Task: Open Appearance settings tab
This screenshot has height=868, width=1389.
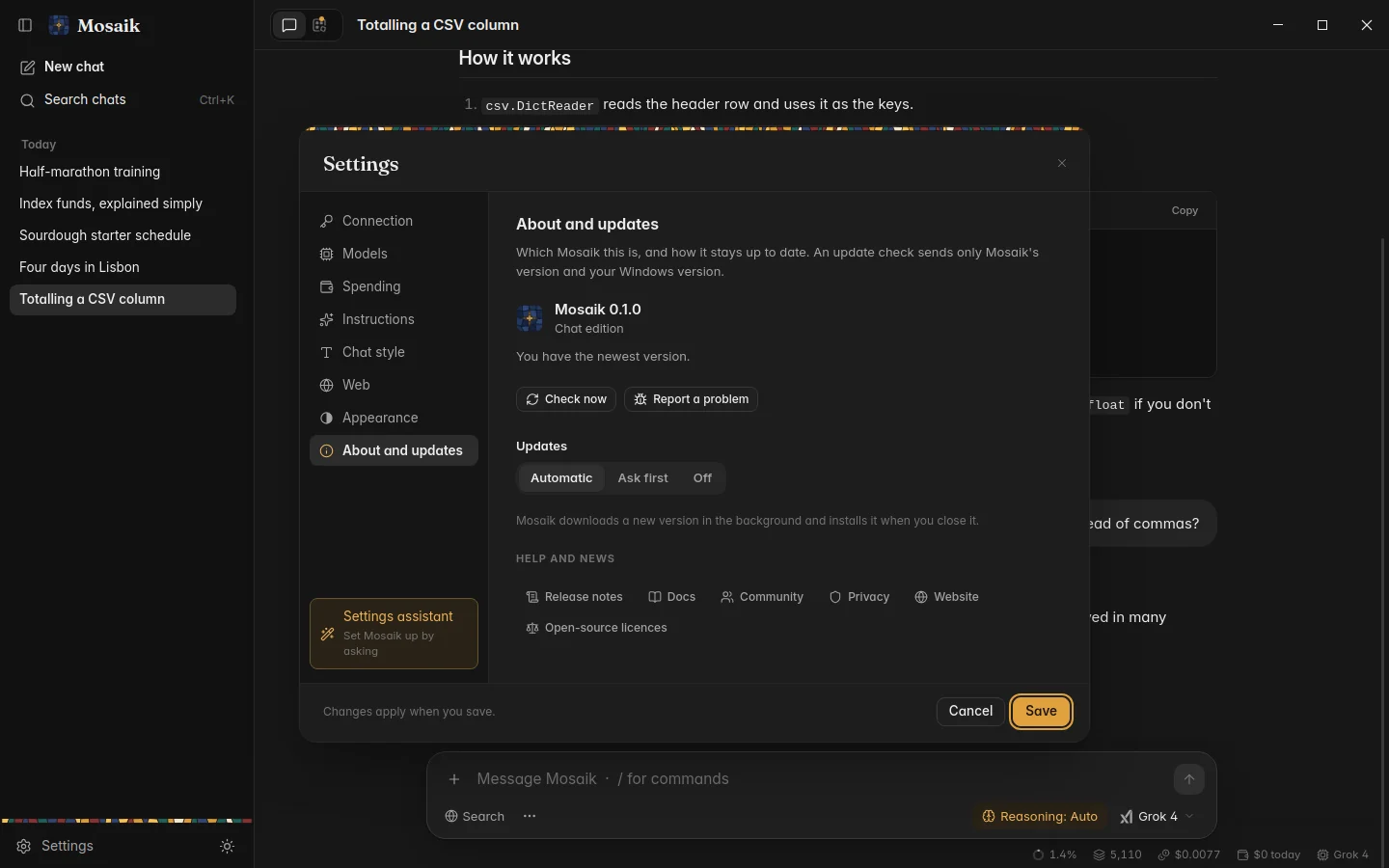Action: tap(394, 418)
